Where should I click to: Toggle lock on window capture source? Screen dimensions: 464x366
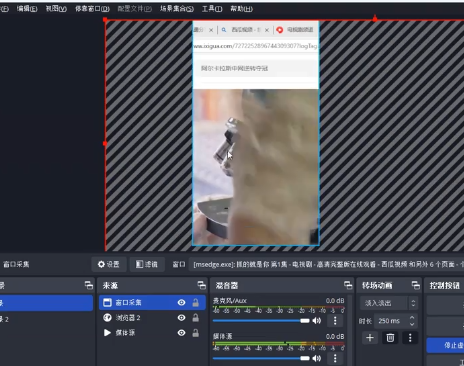coord(196,302)
